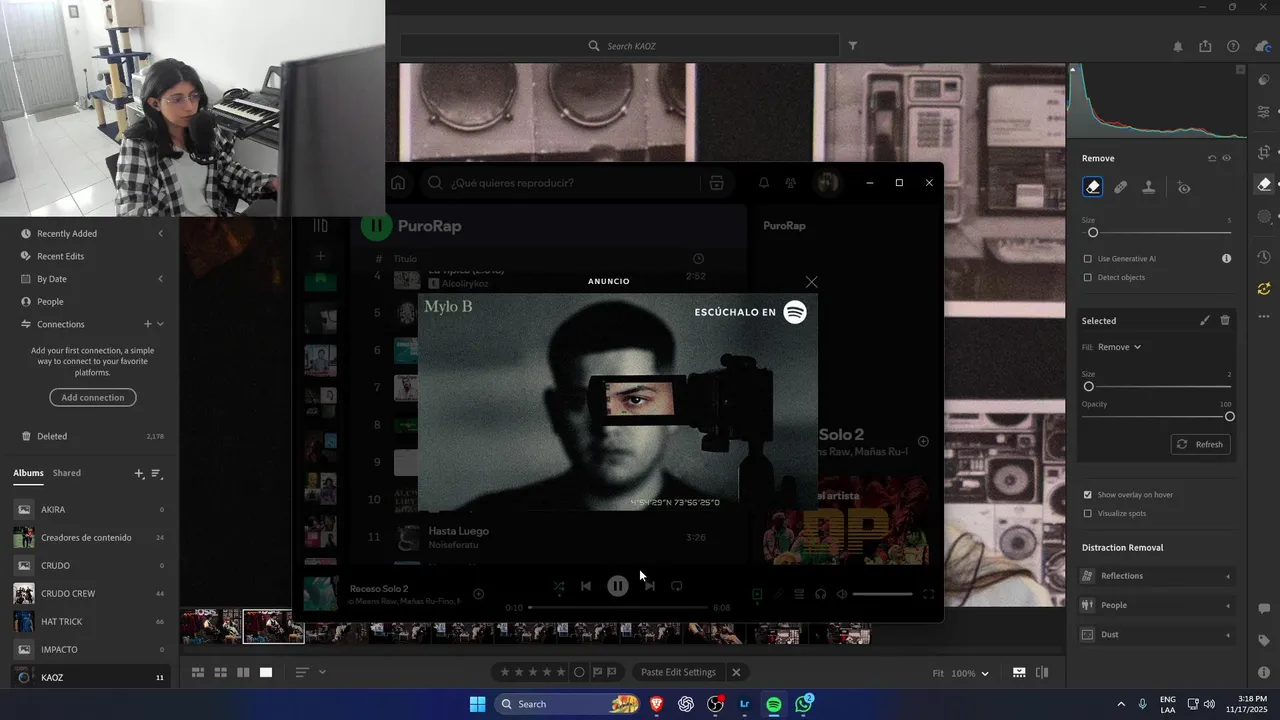Toggle Spotify shuffle icon
The image size is (1280, 720).
(x=558, y=586)
